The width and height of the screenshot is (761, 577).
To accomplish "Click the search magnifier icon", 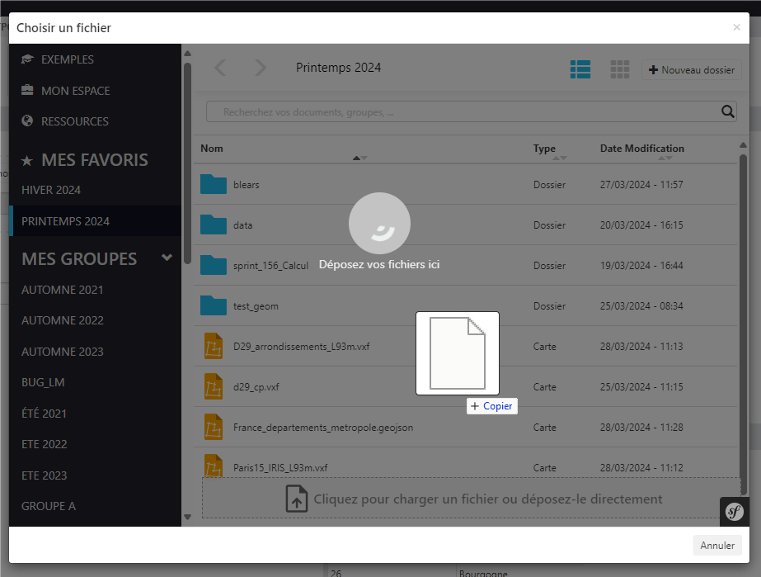I will click(729, 112).
